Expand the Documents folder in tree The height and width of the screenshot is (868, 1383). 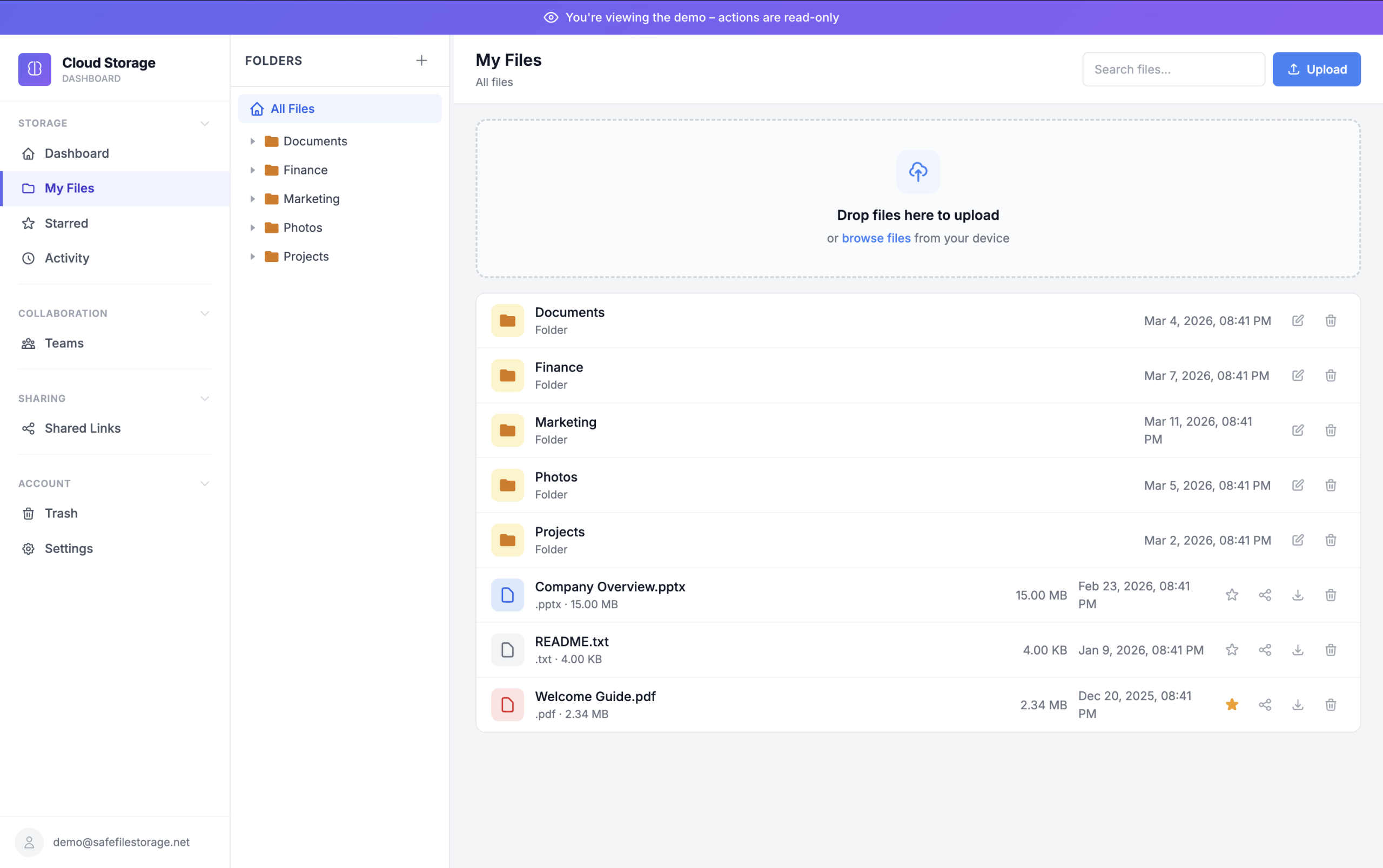tap(252, 141)
